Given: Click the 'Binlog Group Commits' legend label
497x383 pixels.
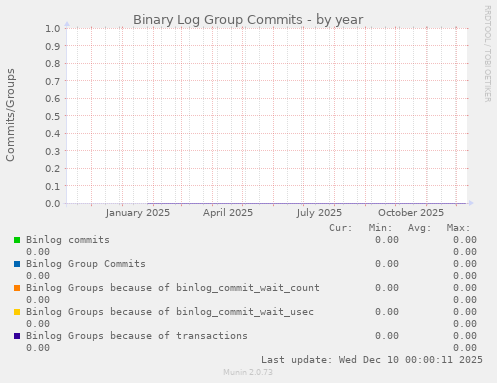Looking at the screenshot, I should (x=86, y=264).
